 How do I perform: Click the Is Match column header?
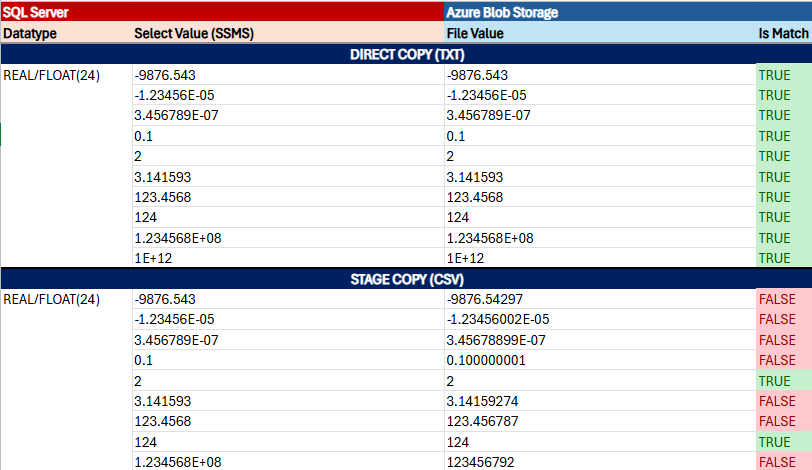784,33
